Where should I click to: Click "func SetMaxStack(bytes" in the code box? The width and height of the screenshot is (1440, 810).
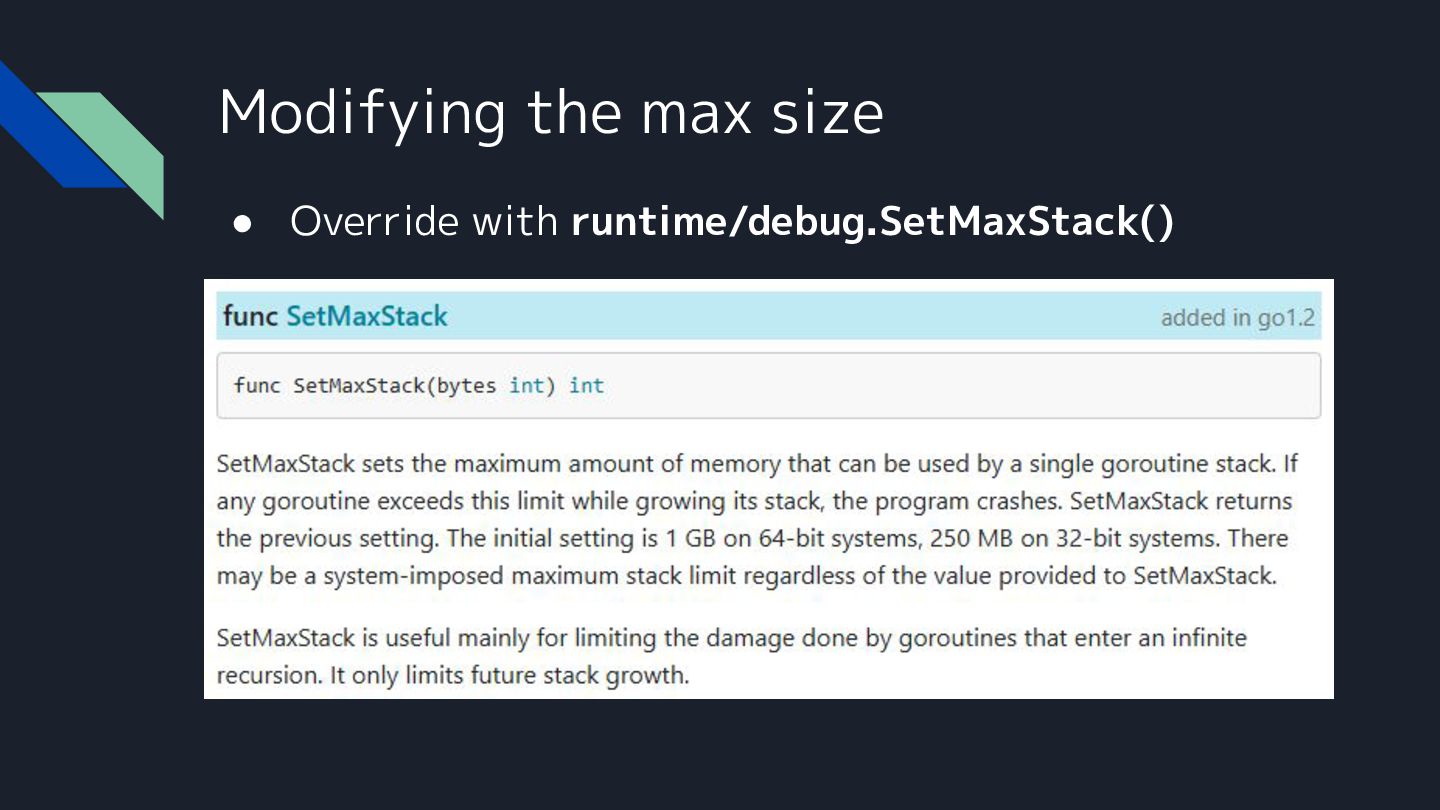[x=365, y=385]
